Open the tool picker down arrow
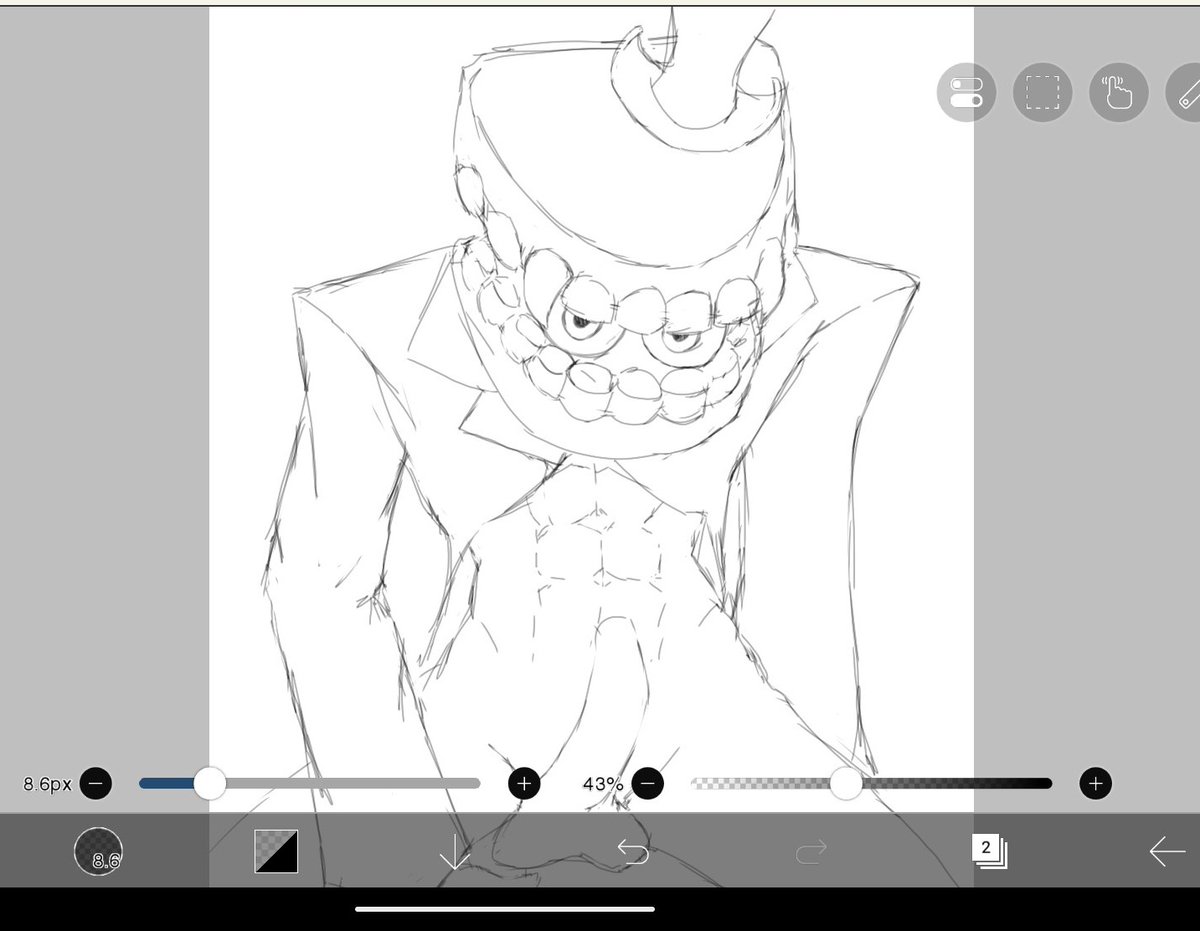This screenshot has width=1200, height=931. (x=456, y=853)
